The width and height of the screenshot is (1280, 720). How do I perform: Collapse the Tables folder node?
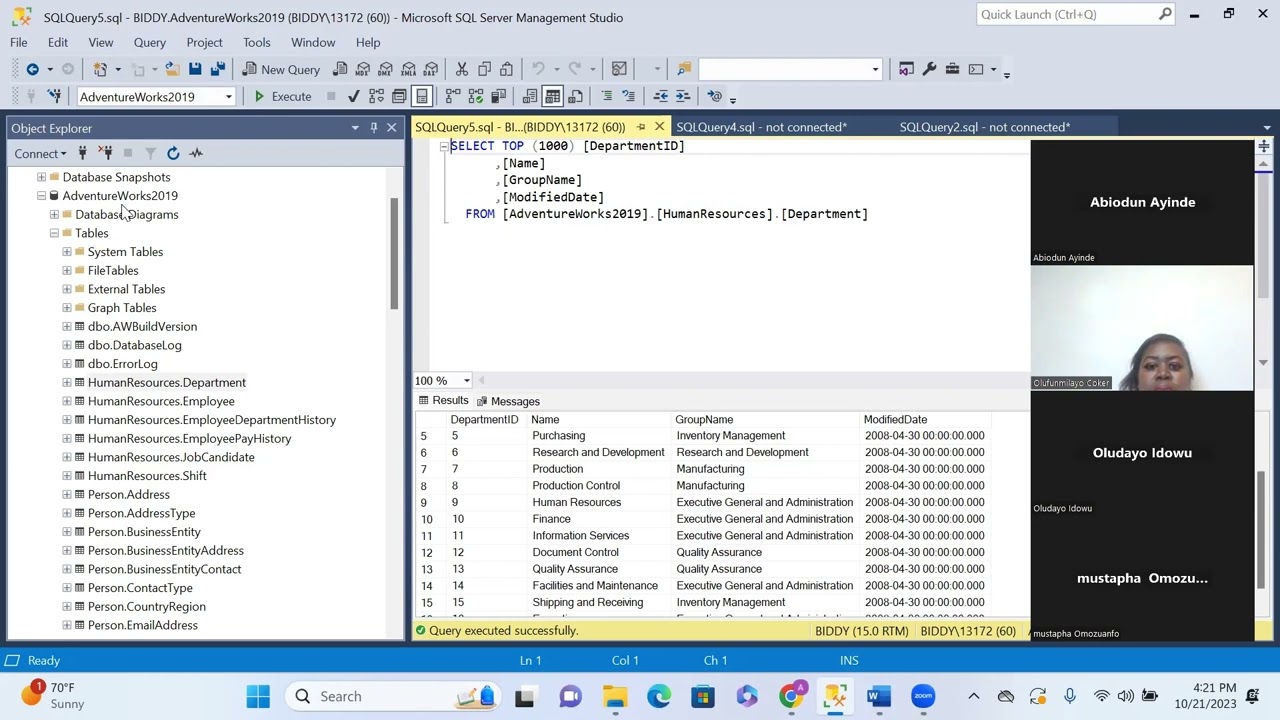click(54, 233)
